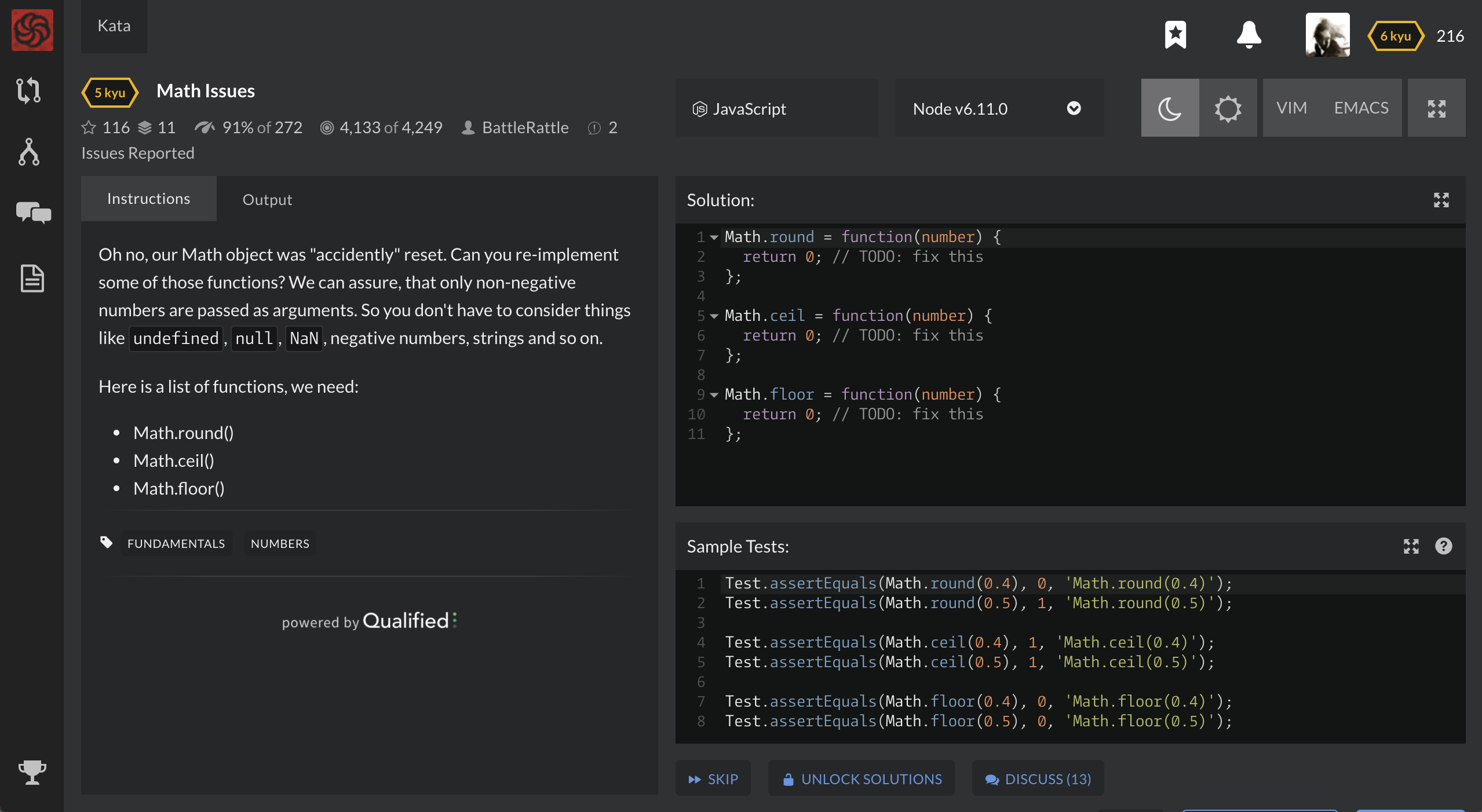Open the user profile avatar

[x=1327, y=35]
